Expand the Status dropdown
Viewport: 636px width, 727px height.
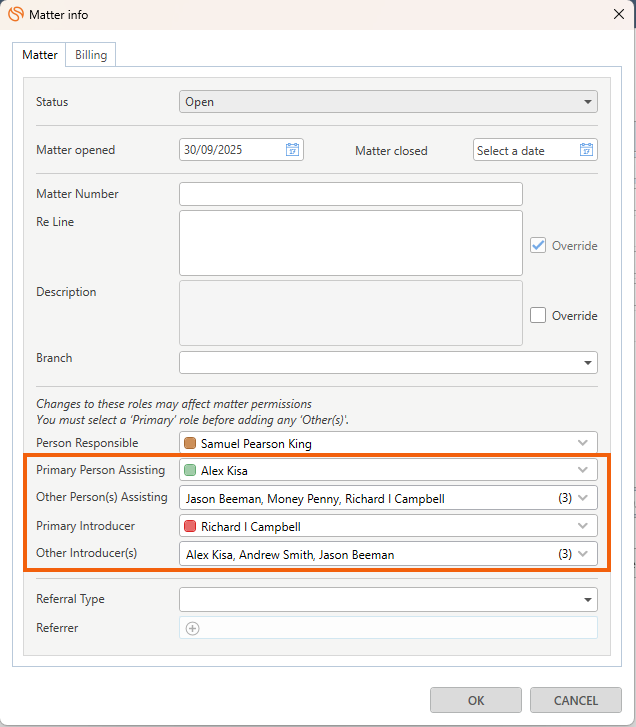(x=587, y=102)
